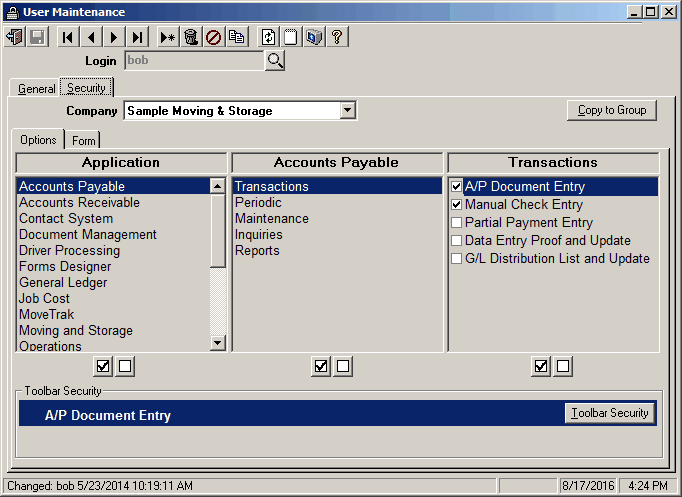Click the refresh page toolbar icon
This screenshot has width=682, height=497.
pyautogui.click(x=268, y=37)
